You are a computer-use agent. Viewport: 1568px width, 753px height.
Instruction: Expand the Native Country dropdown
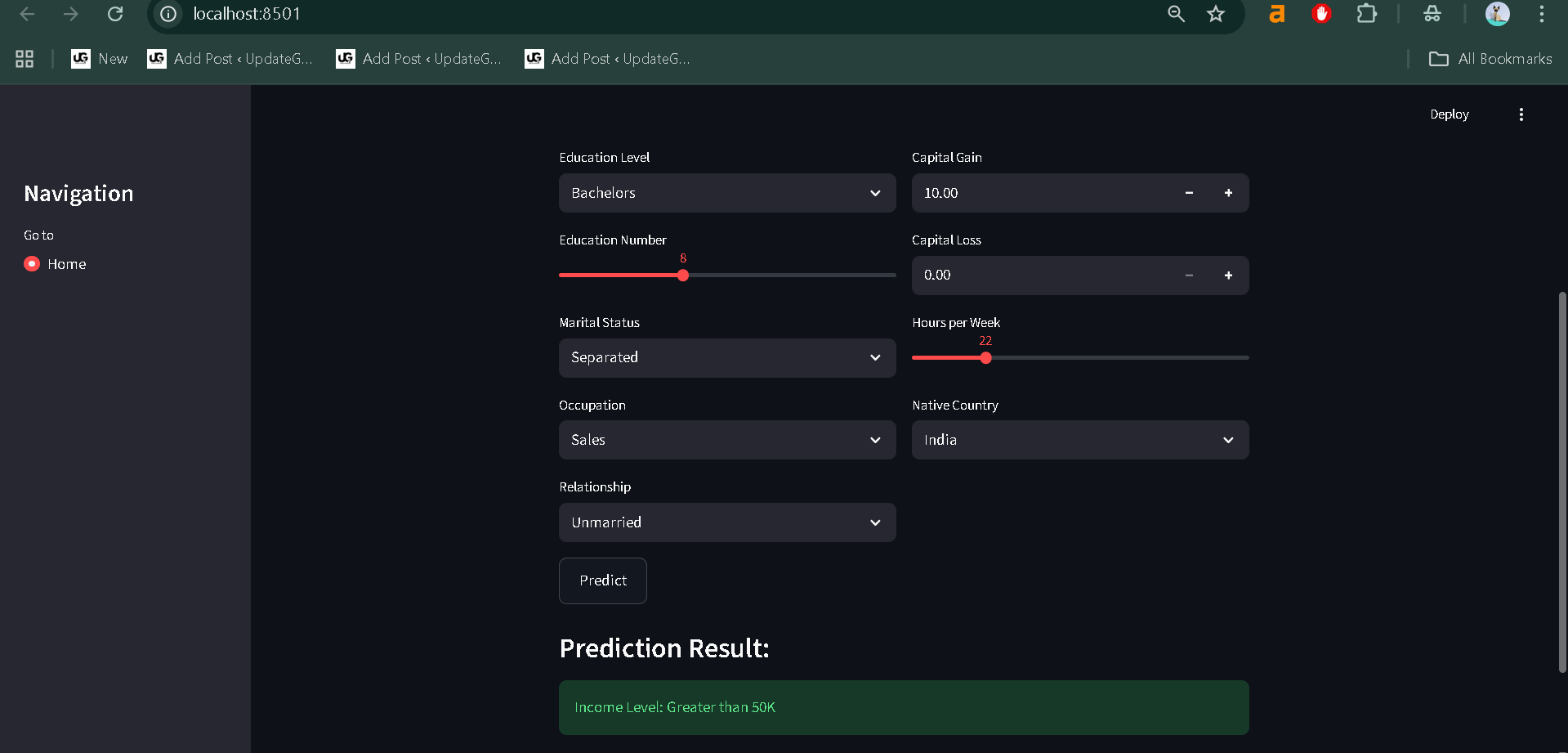pyautogui.click(x=1079, y=440)
